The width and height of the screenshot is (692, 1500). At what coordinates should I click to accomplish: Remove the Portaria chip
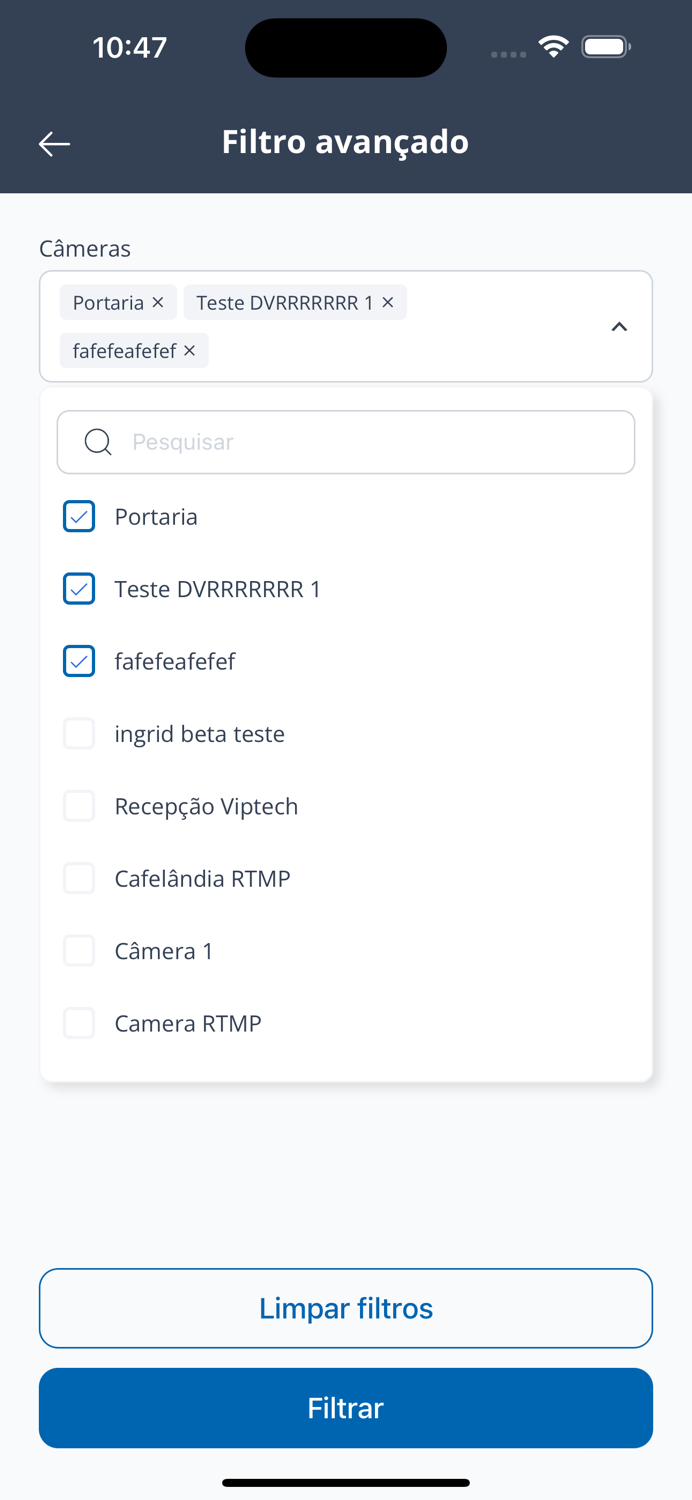158,303
